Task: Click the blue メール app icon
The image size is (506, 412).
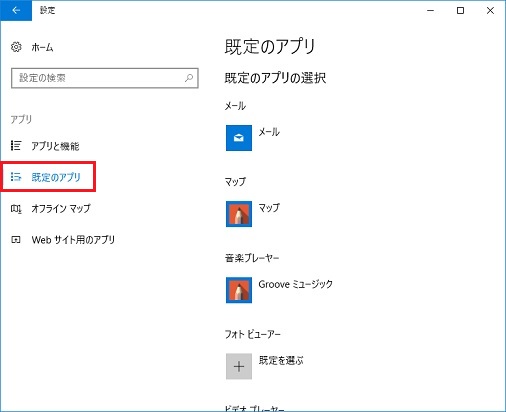Action: pos(239,138)
